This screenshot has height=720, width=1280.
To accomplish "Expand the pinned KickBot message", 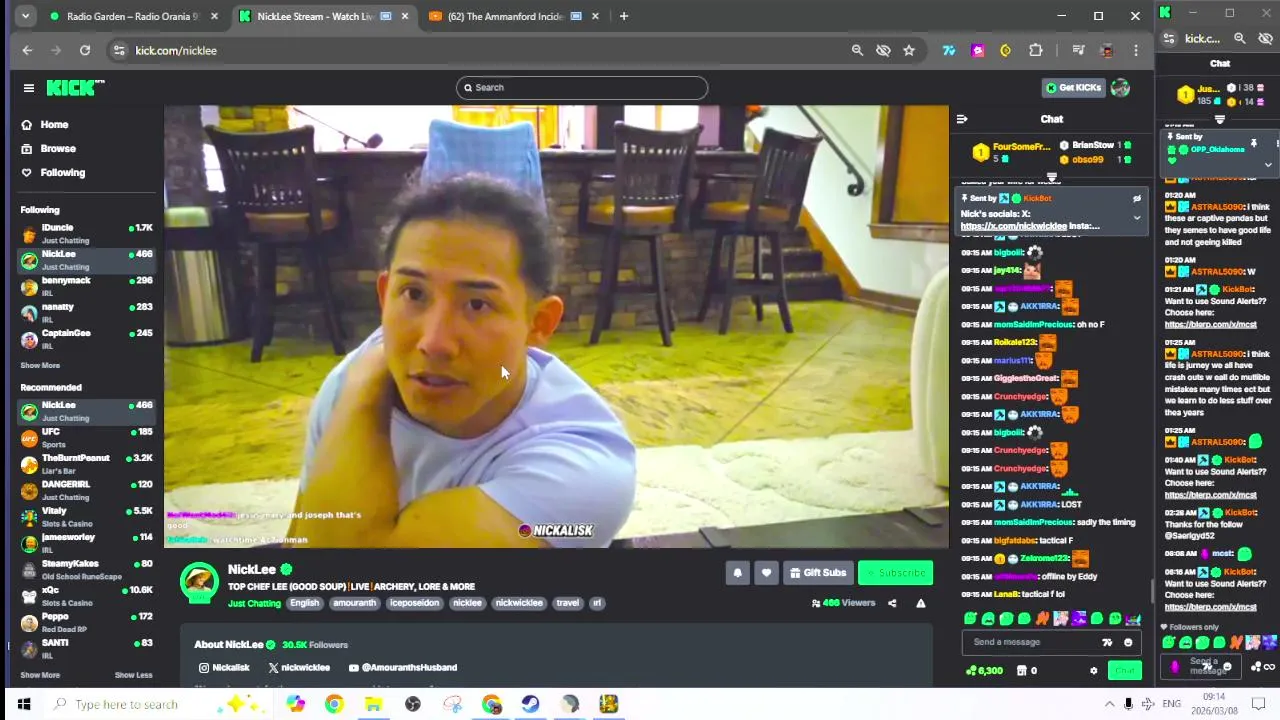I will pyautogui.click(x=1136, y=218).
